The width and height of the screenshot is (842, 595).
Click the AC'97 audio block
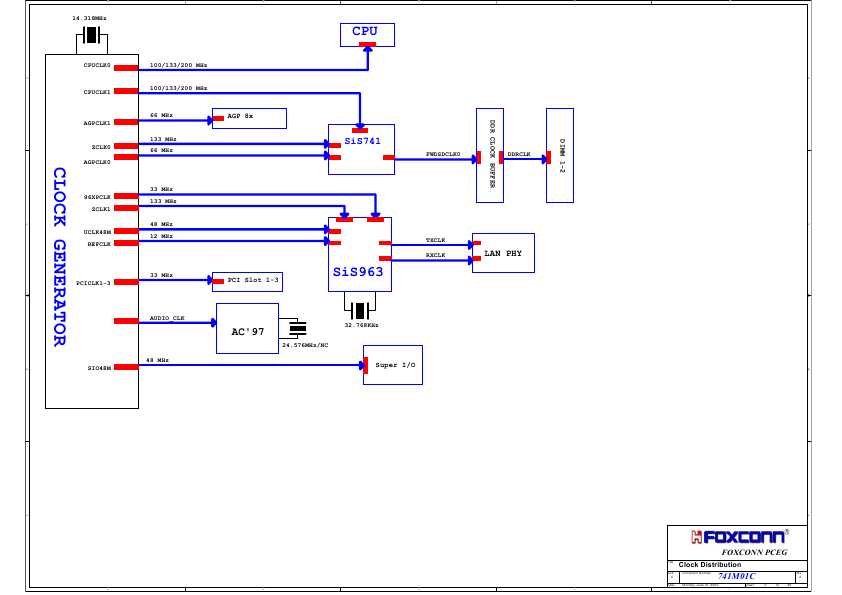(248, 329)
